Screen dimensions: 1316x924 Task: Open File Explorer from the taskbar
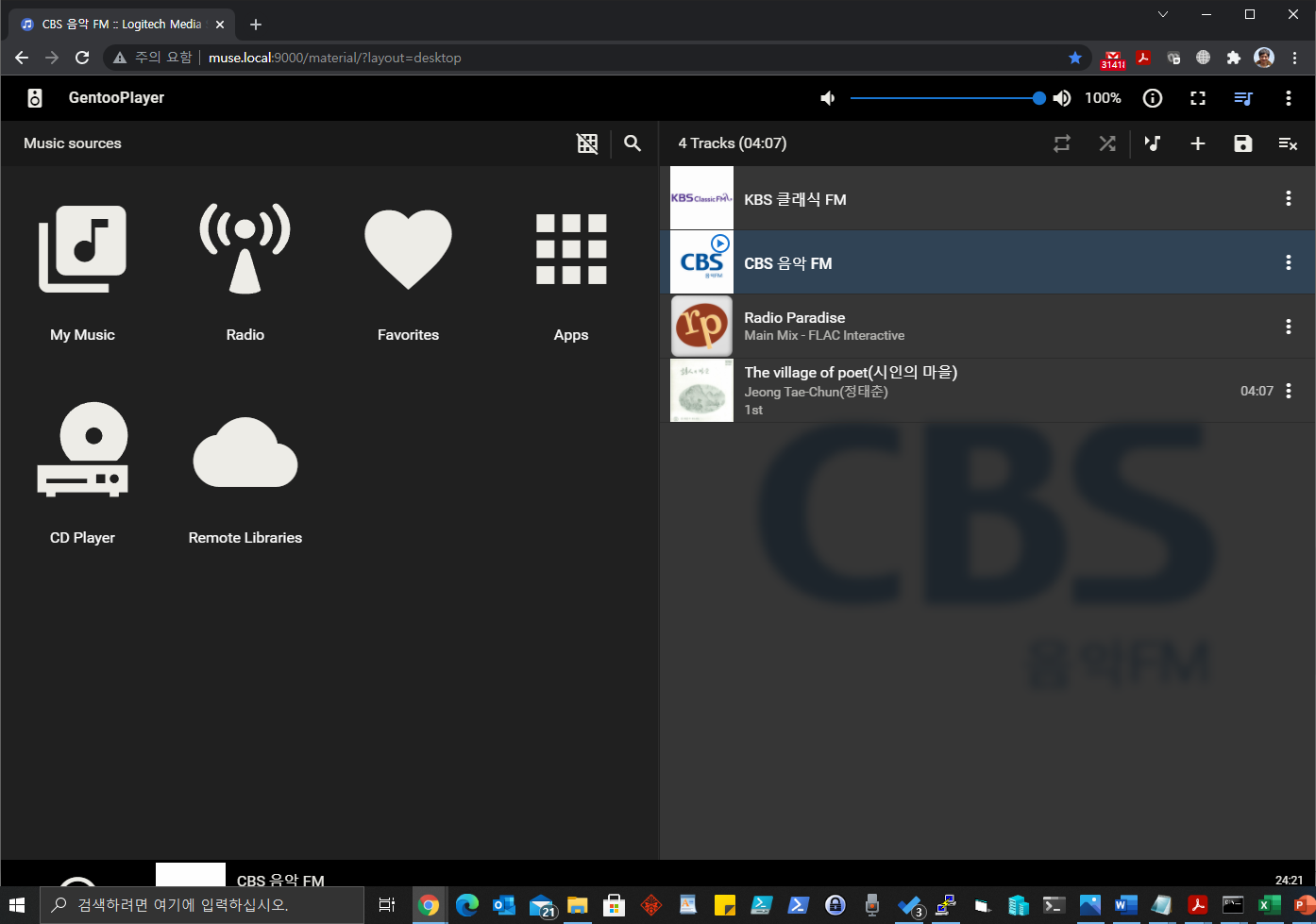577,905
